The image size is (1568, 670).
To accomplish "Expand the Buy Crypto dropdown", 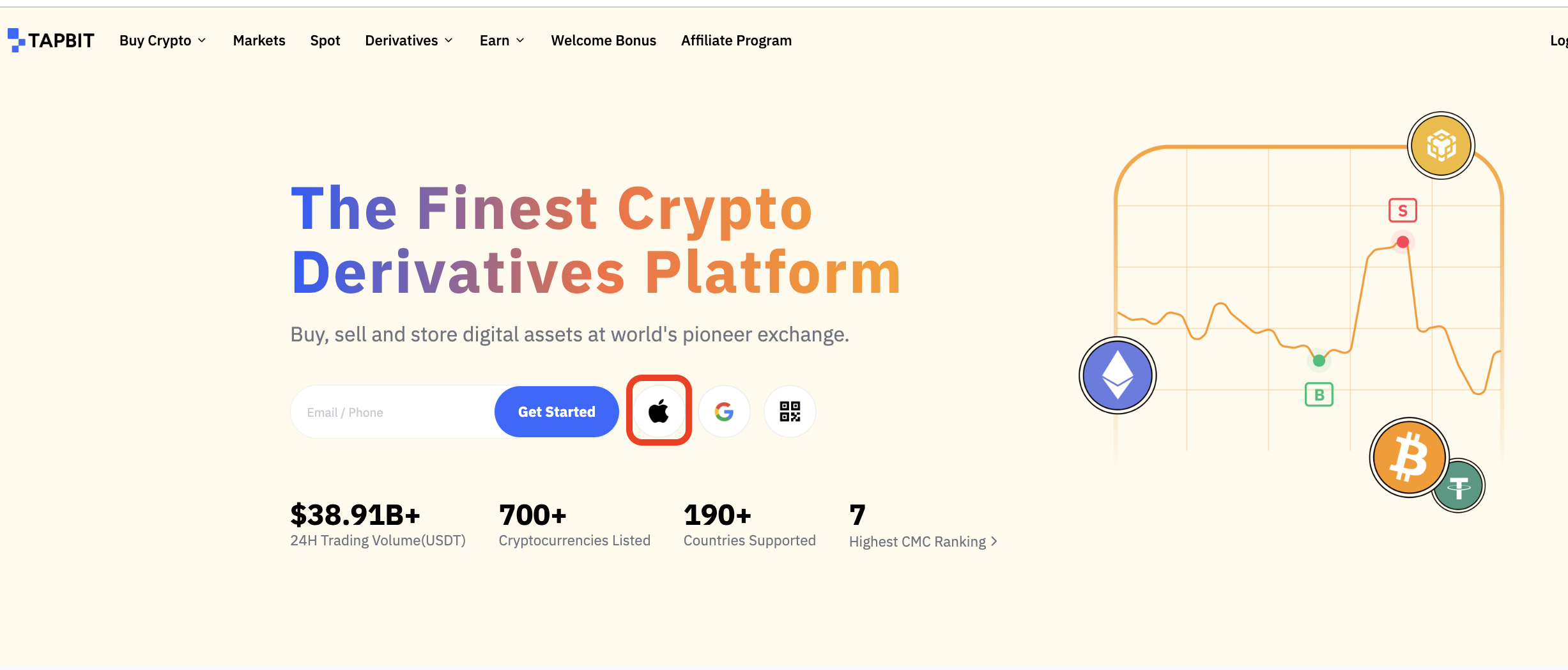I will [163, 40].
